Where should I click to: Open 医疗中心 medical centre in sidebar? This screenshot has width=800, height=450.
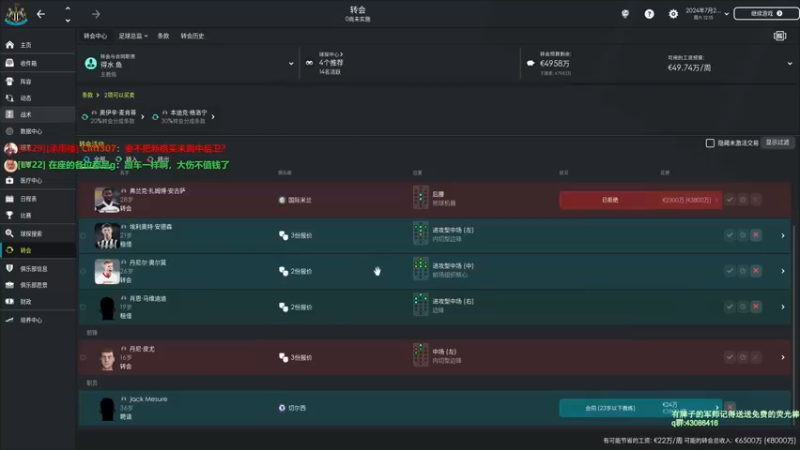click(38, 181)
